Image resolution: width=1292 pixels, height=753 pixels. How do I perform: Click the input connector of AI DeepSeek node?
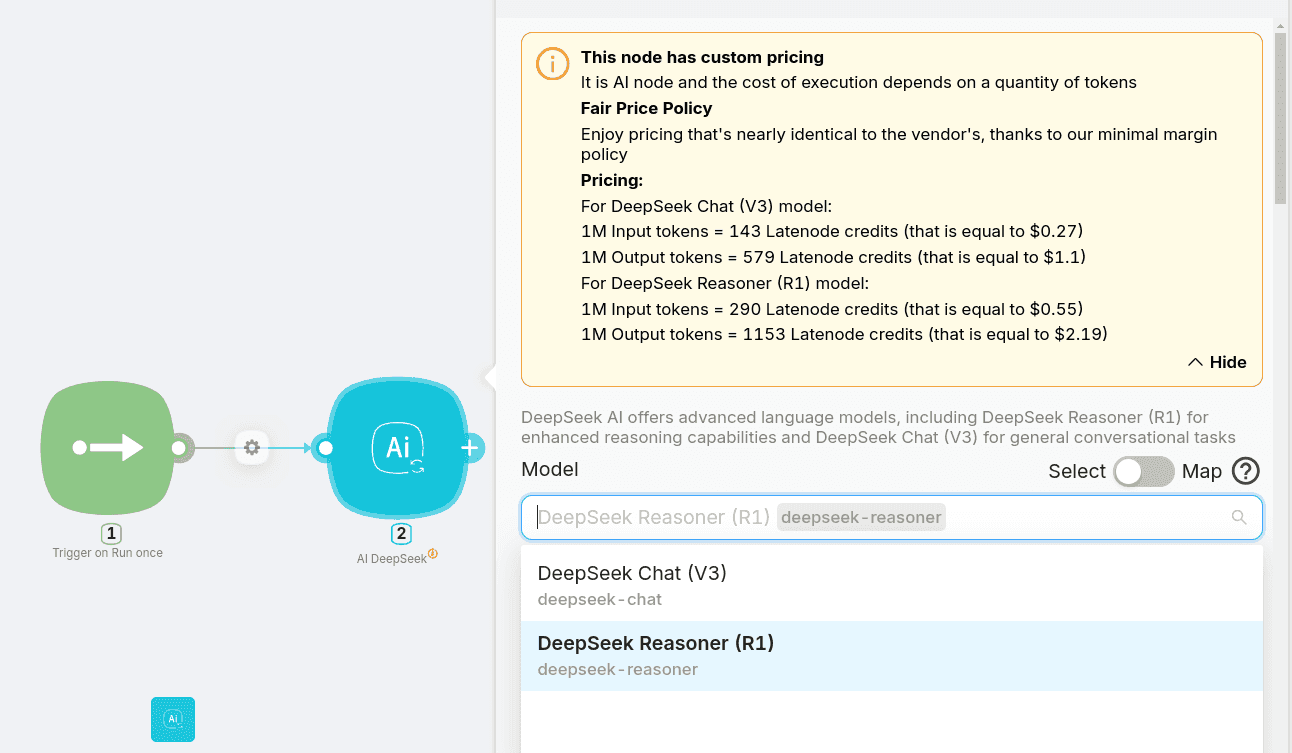tap(324, 448)
